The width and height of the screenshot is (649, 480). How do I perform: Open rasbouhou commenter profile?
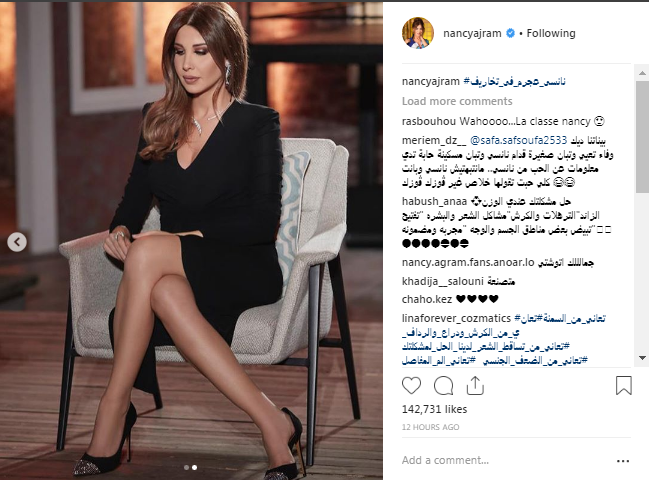click(x=429, y=121)
